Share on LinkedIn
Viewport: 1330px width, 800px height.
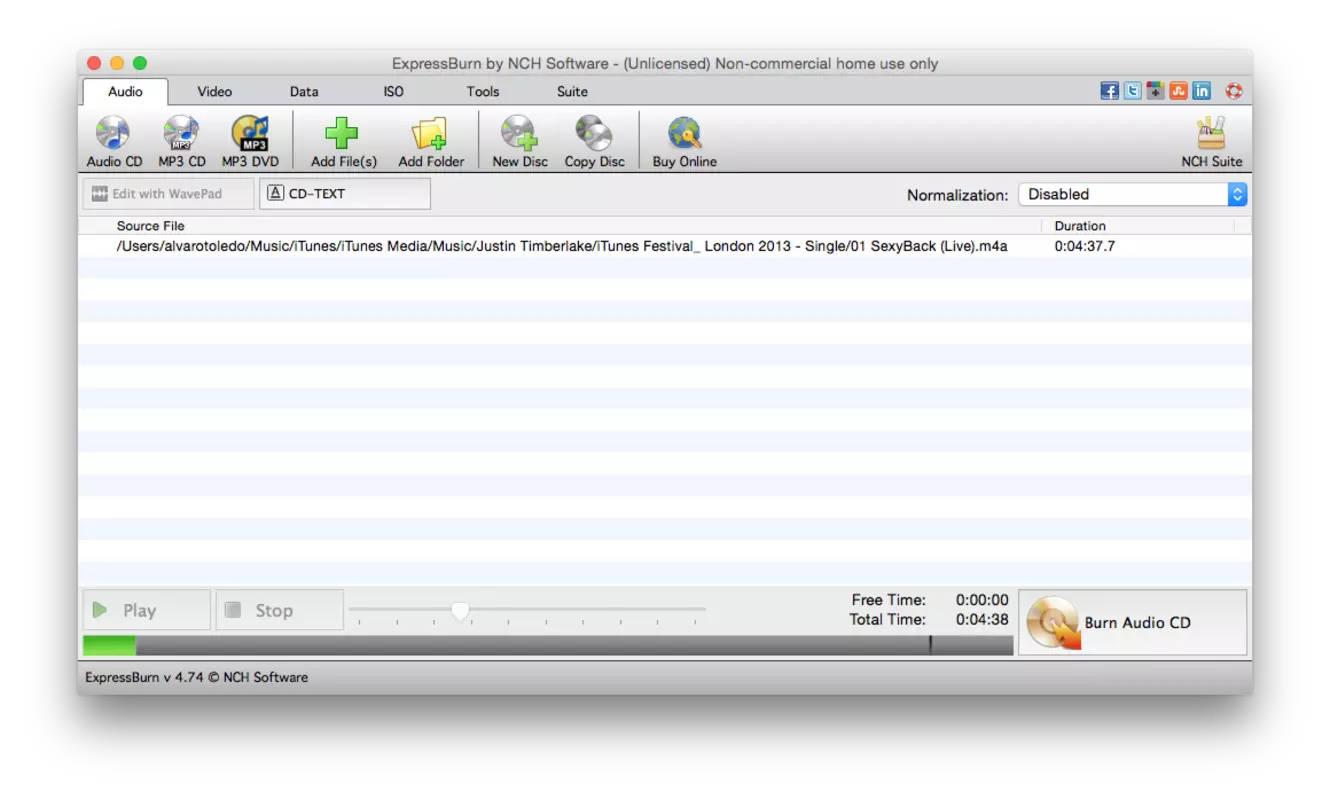point(1201,91)
